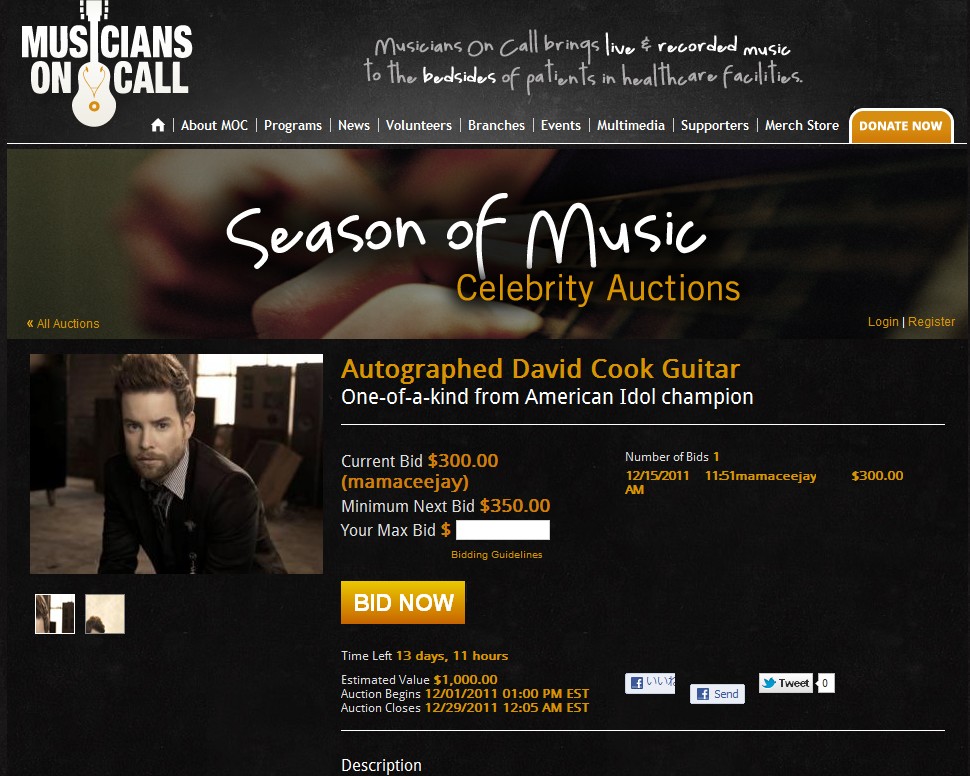Focus the Your Max Bid field

click(502, 530)
